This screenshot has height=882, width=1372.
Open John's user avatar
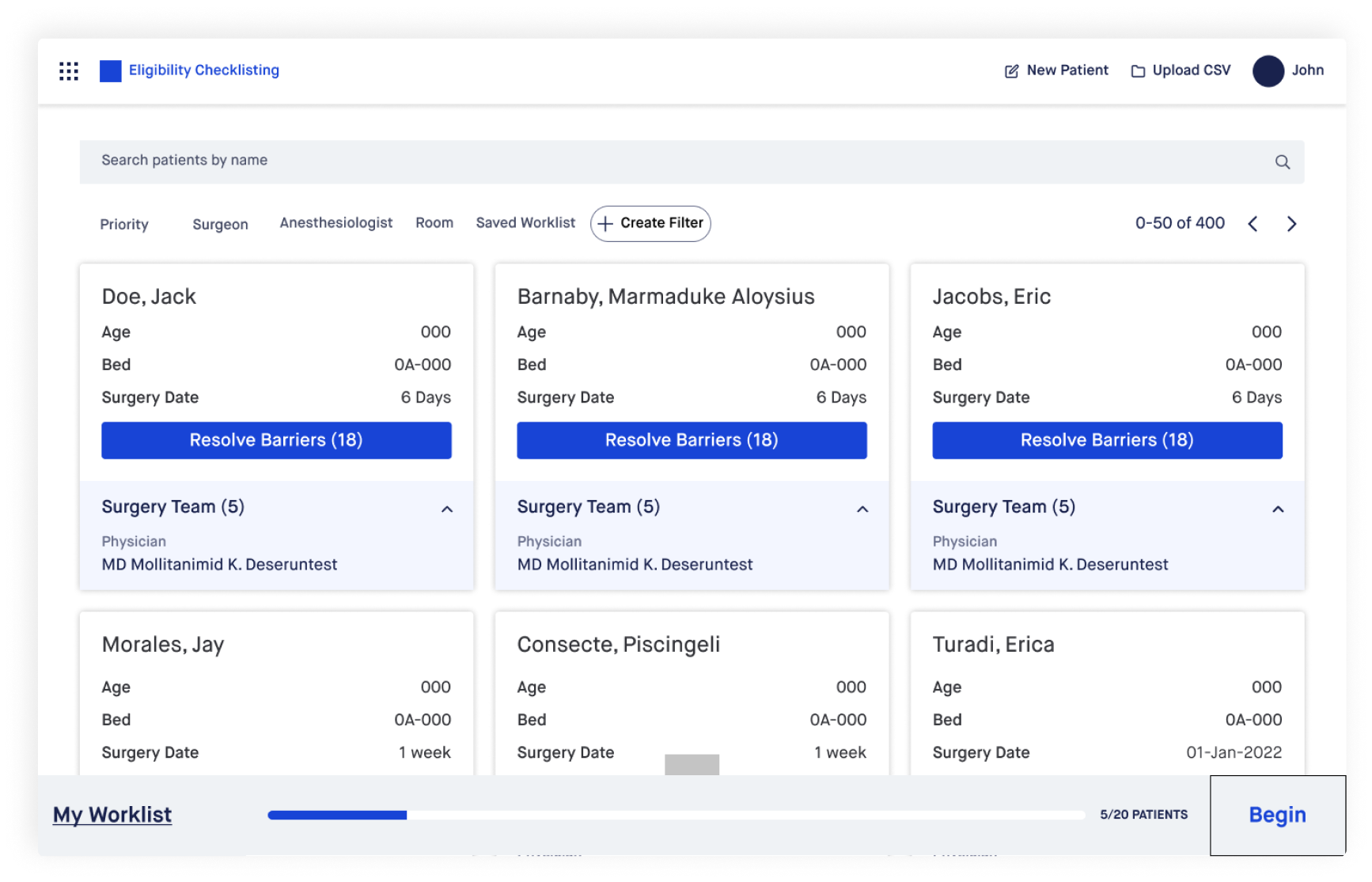click(1268, 71)
